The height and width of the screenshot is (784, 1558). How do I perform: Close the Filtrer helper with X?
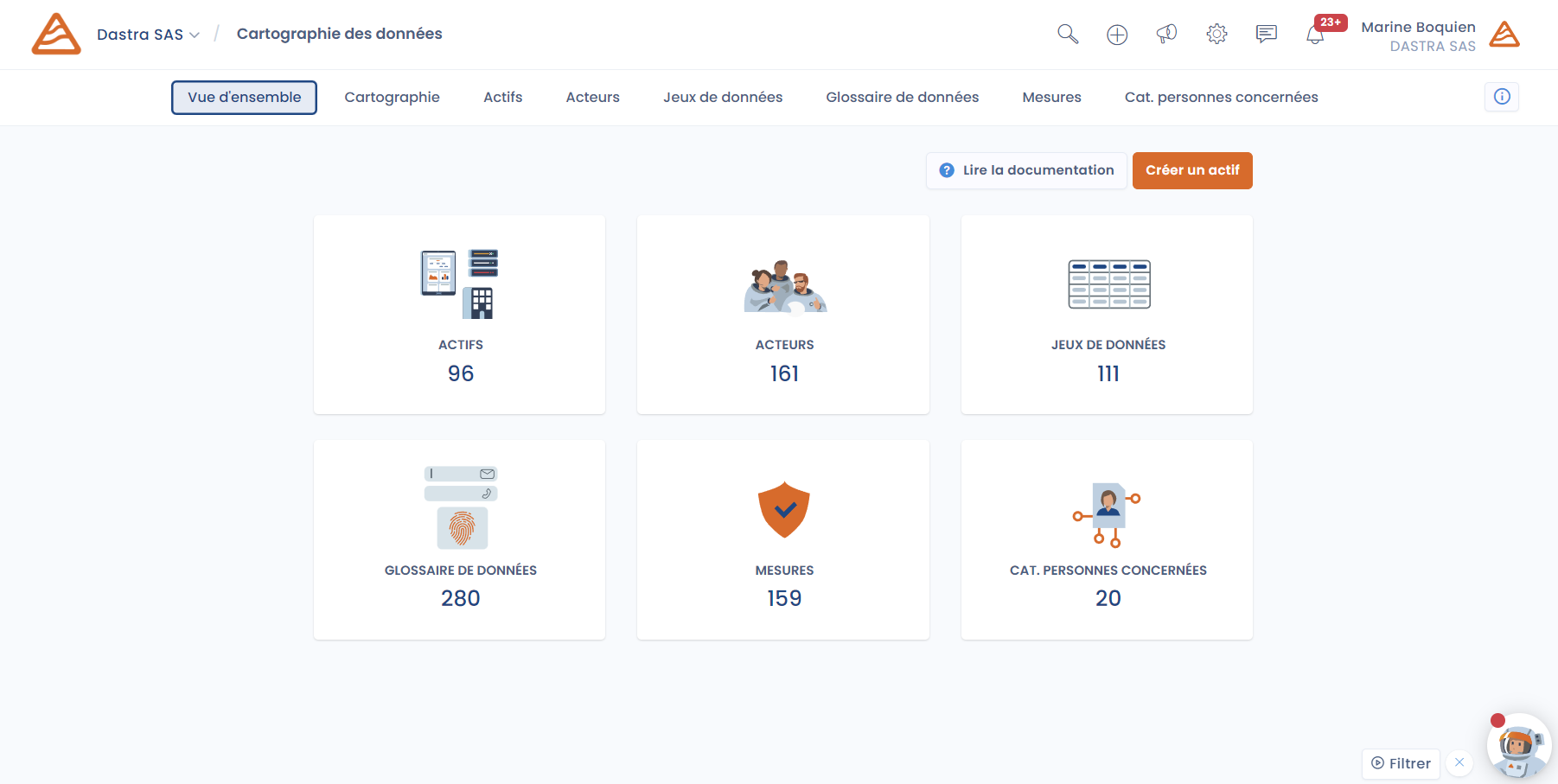(1459, 762)
